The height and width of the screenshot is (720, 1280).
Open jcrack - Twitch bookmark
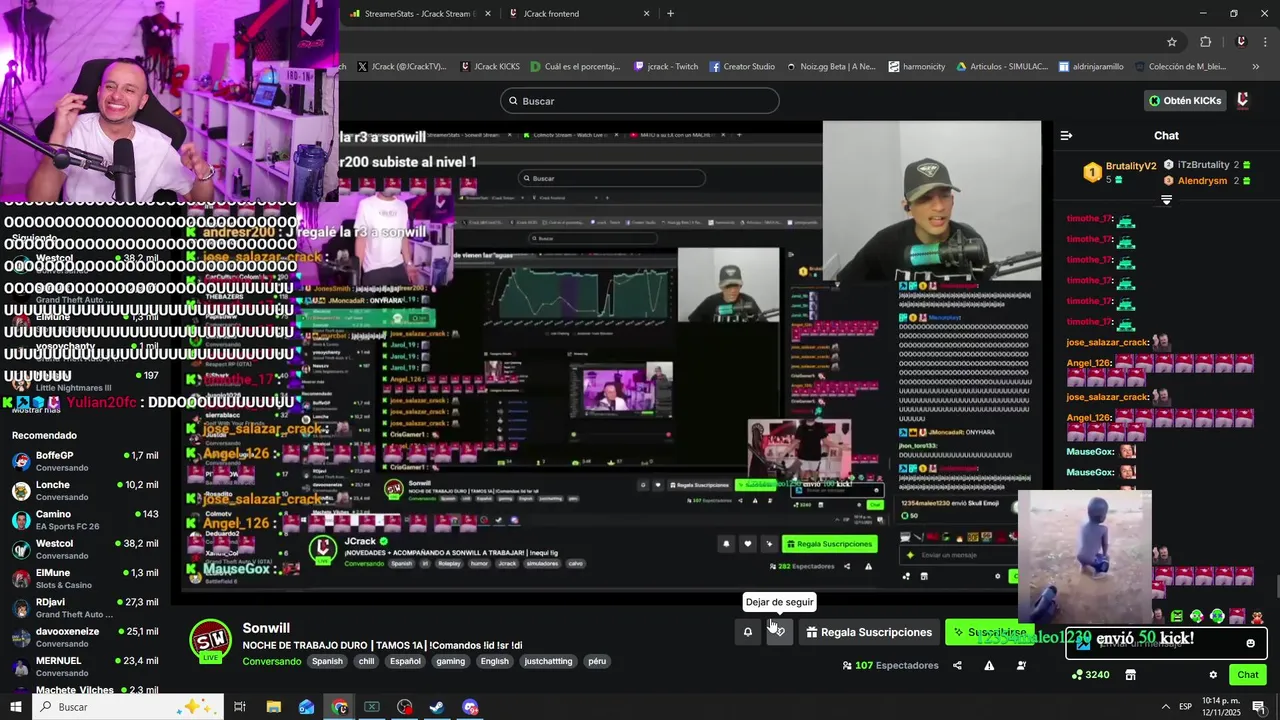point(666,67)
